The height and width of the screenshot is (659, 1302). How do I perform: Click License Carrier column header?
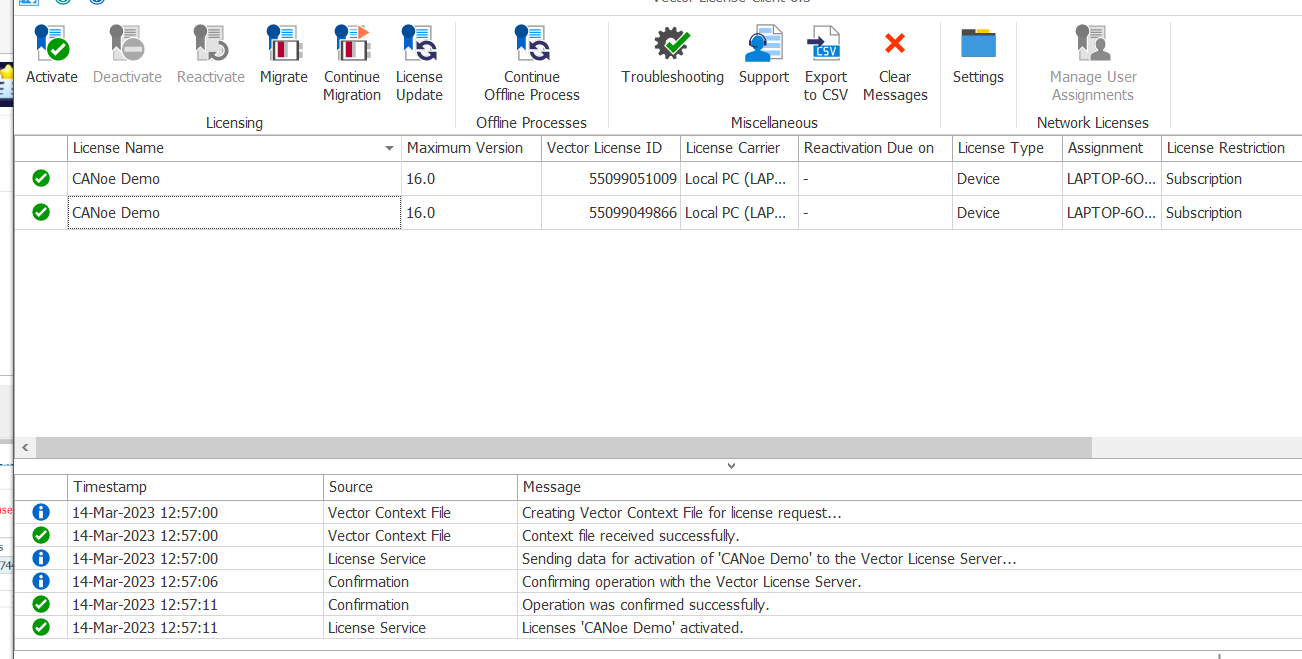pos(739,148)
